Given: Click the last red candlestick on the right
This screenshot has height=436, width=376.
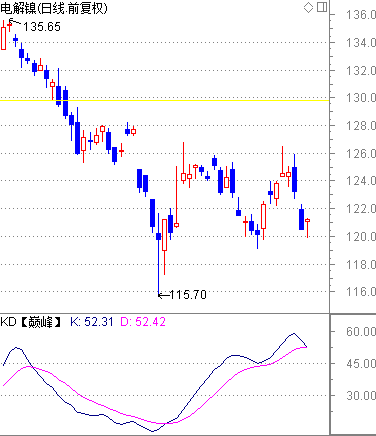Looking at the screenshot, I should click(x=307, y=227).
